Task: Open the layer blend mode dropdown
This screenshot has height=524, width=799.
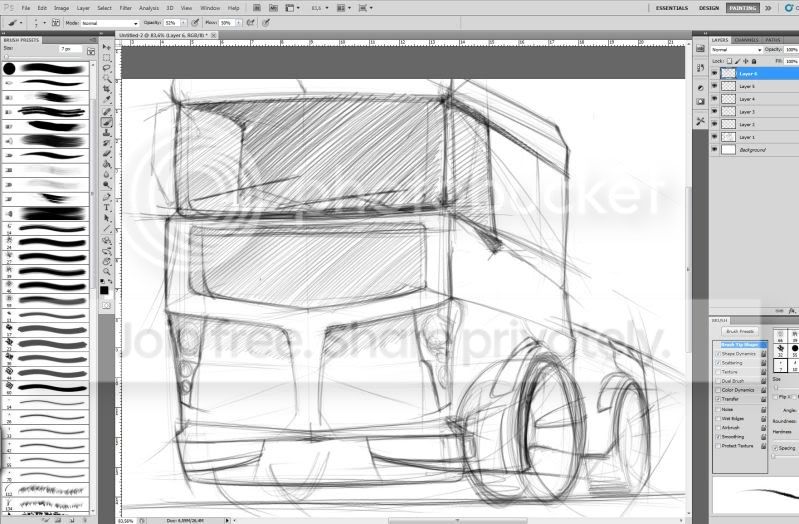Action: tap(736, 50)
